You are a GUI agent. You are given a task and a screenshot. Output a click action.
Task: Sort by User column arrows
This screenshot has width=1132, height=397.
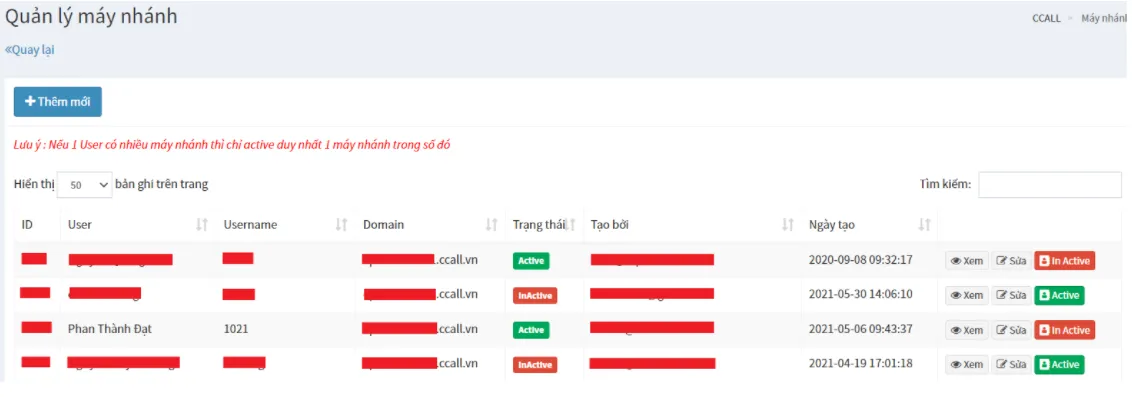202,224
